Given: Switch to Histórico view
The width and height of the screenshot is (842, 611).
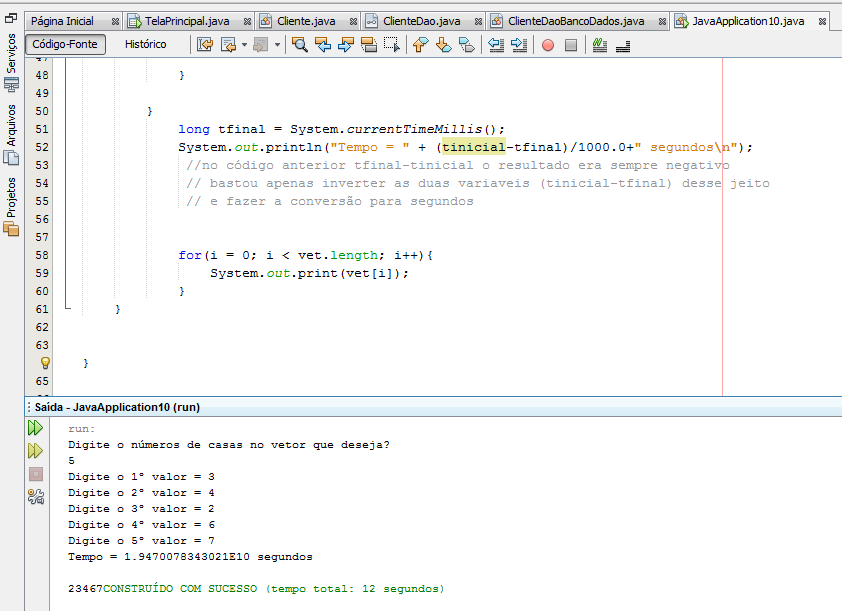Looking at the screenshot, I should point(146,44).
